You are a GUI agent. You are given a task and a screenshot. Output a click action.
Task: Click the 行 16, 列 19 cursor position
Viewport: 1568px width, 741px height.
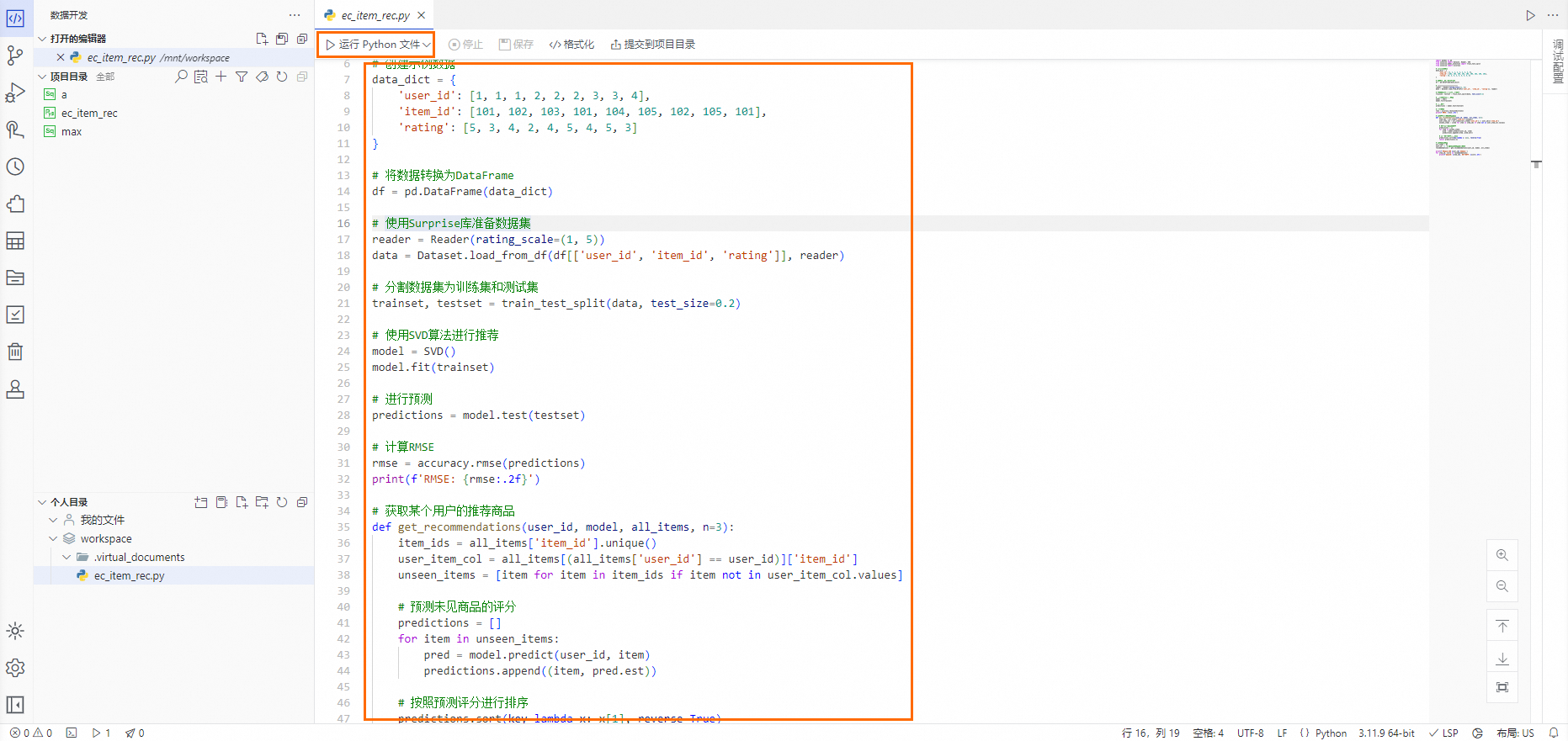(1151, 733)
